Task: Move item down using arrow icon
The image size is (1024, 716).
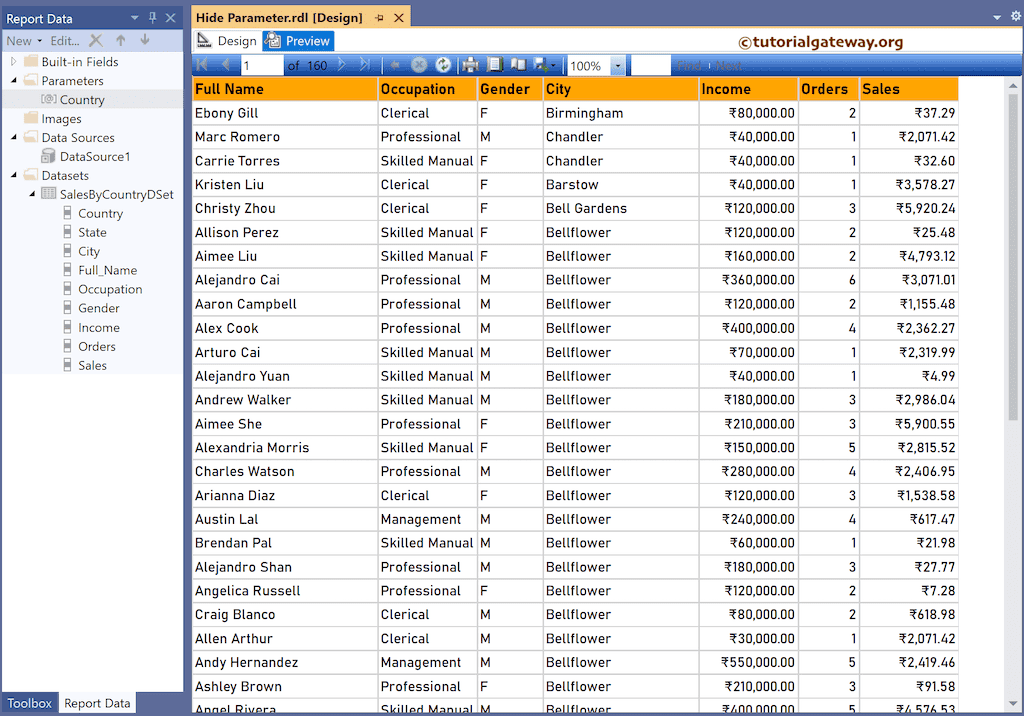Action: [x=145, y=40]
